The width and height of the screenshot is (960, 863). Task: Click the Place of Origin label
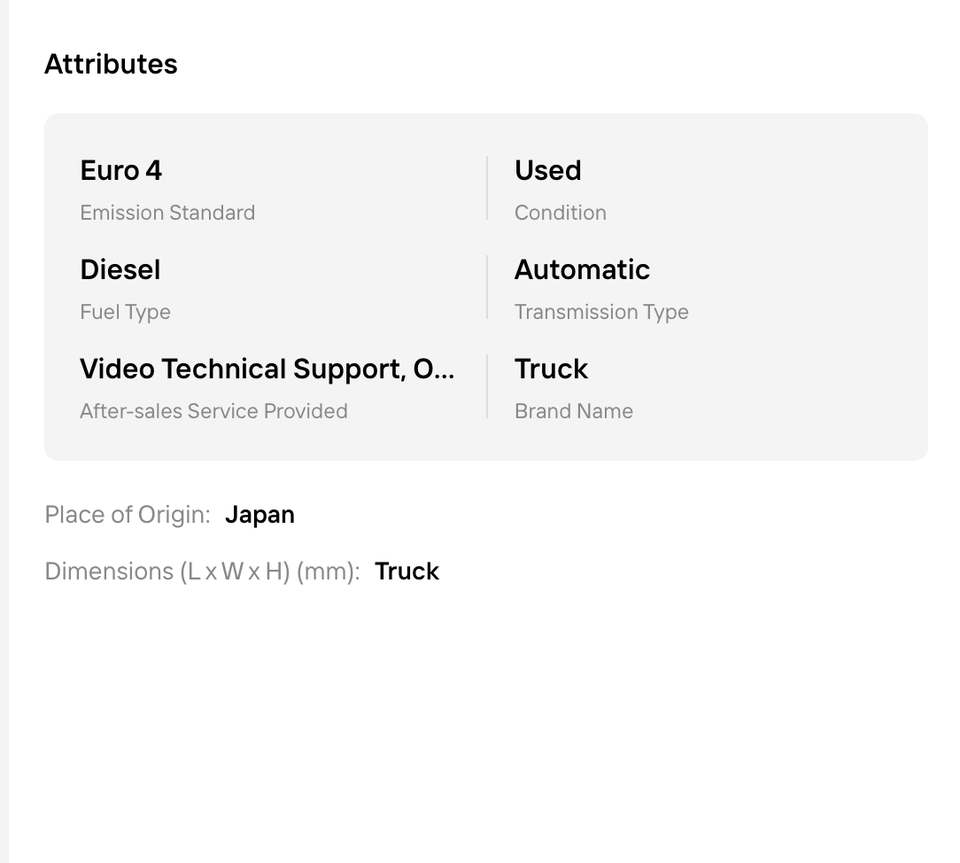tap(127, 515)
